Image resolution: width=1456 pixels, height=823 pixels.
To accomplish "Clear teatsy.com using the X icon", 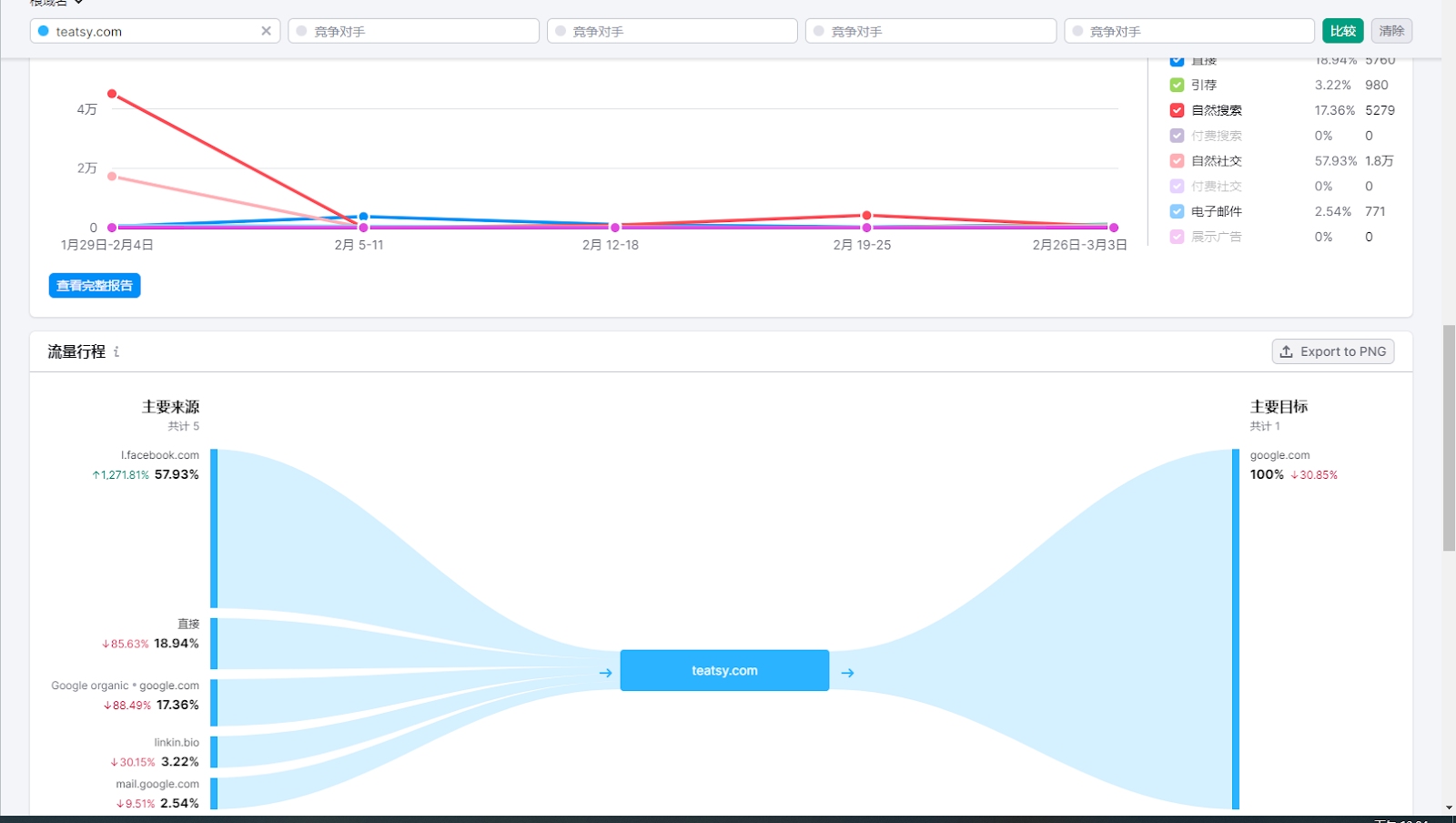I will pos(266,31).
